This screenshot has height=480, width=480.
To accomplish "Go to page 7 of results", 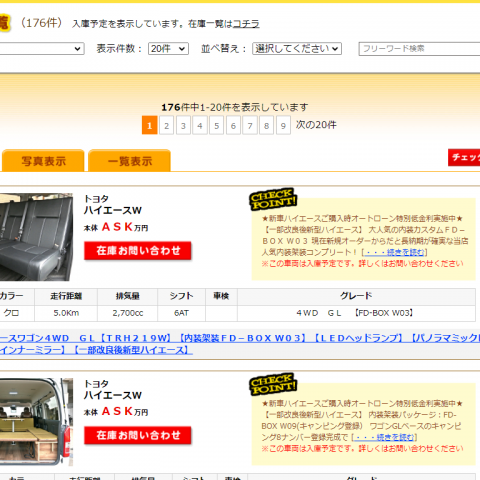I will (250, 125).
